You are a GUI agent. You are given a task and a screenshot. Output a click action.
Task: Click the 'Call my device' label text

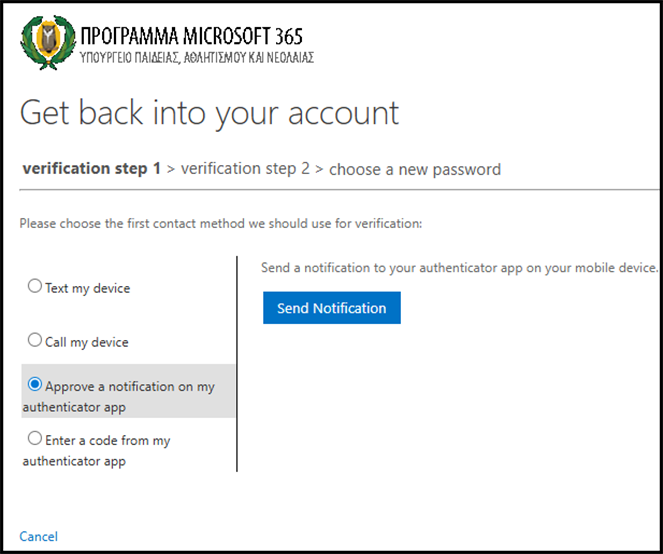click(87, 342)
